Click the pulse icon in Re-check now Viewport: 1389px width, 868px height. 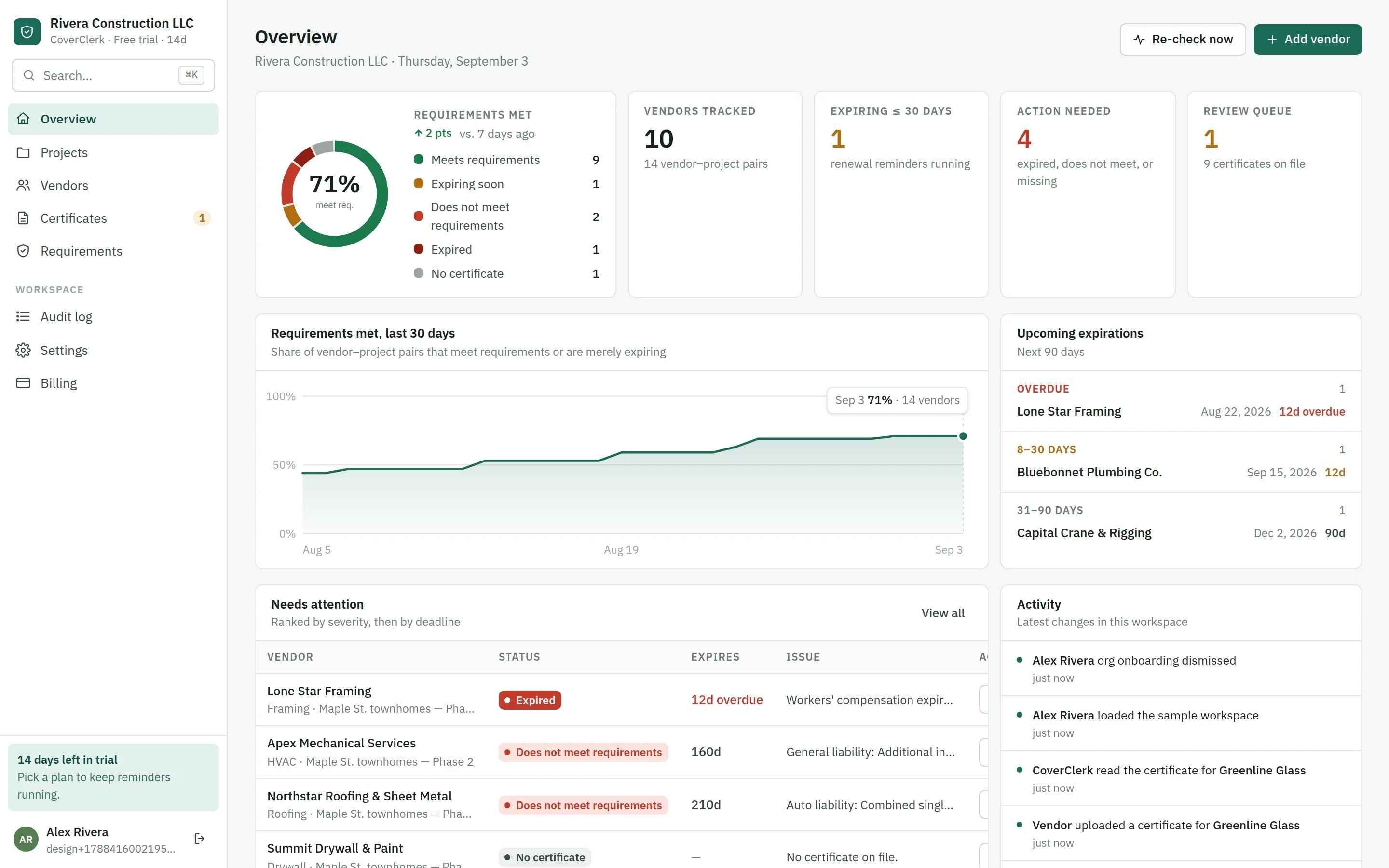(1139, 40)
